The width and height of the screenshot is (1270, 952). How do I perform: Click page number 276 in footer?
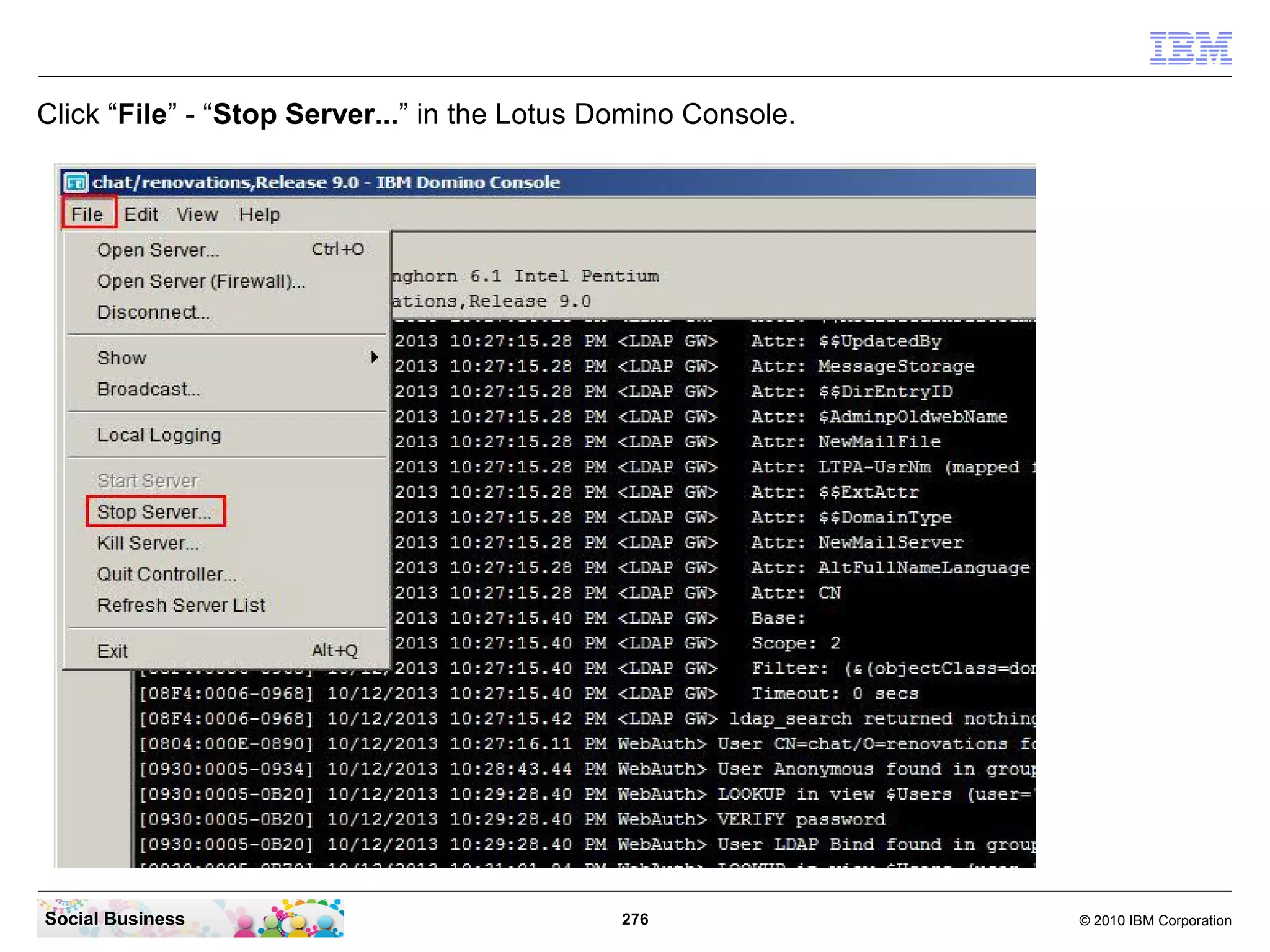point(635,919)
